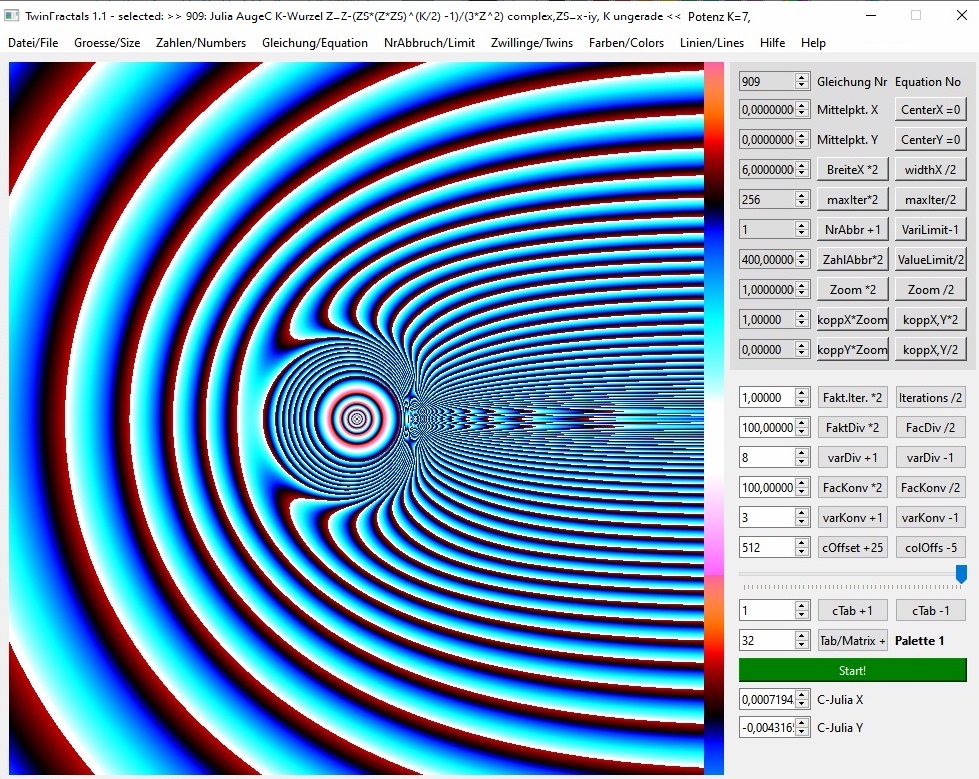Click the Tab/Matrix + button
The width and height of the screenshot is (979, 779).
point(852,640)
